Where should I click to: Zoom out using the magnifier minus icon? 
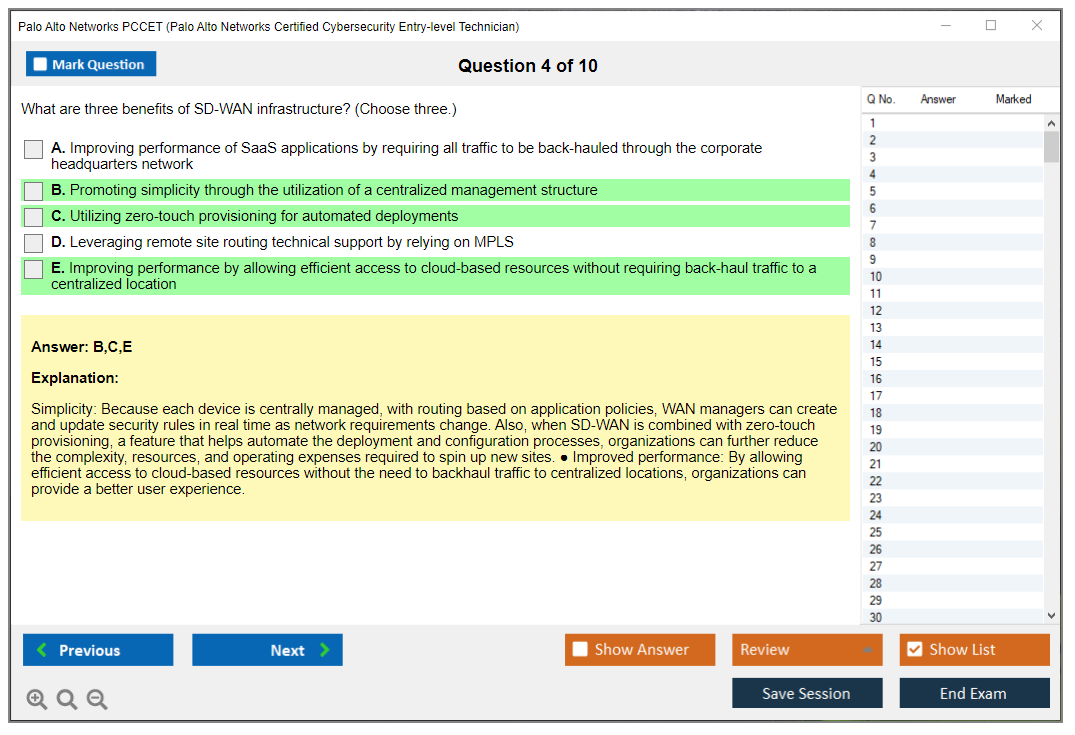click(x=97, y=700)
